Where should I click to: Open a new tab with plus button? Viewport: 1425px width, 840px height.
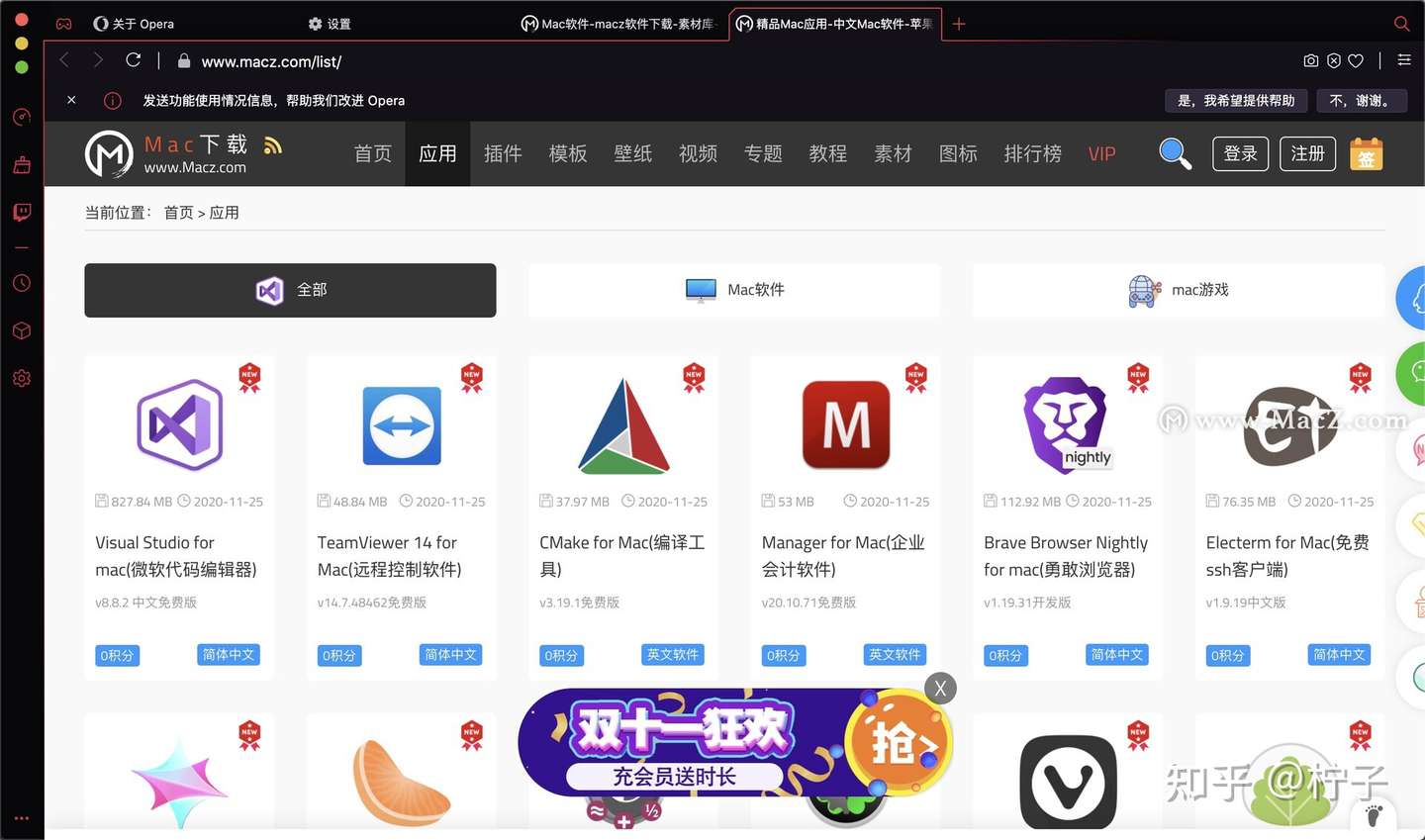click(958, 24)
